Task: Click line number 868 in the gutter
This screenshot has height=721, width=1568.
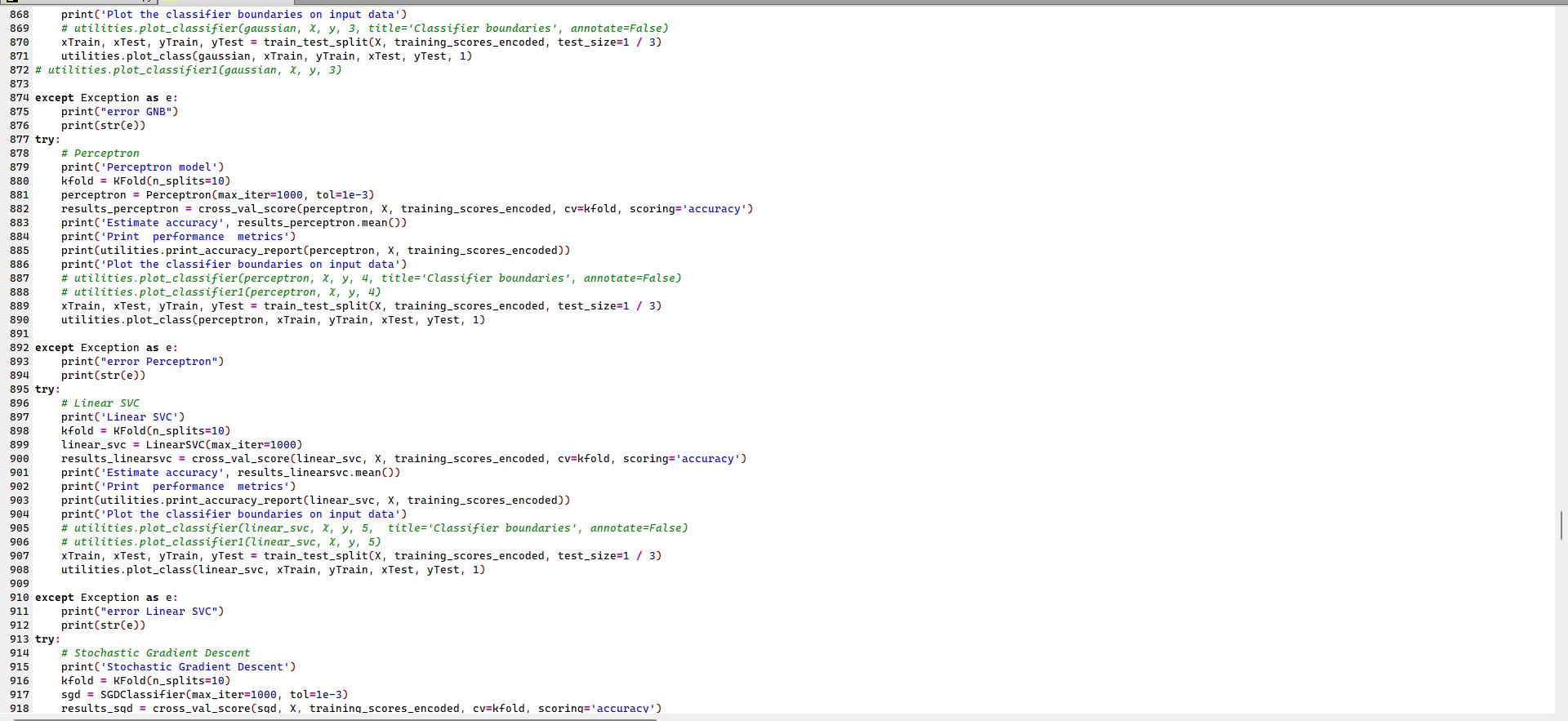Action: click(20, 15)
